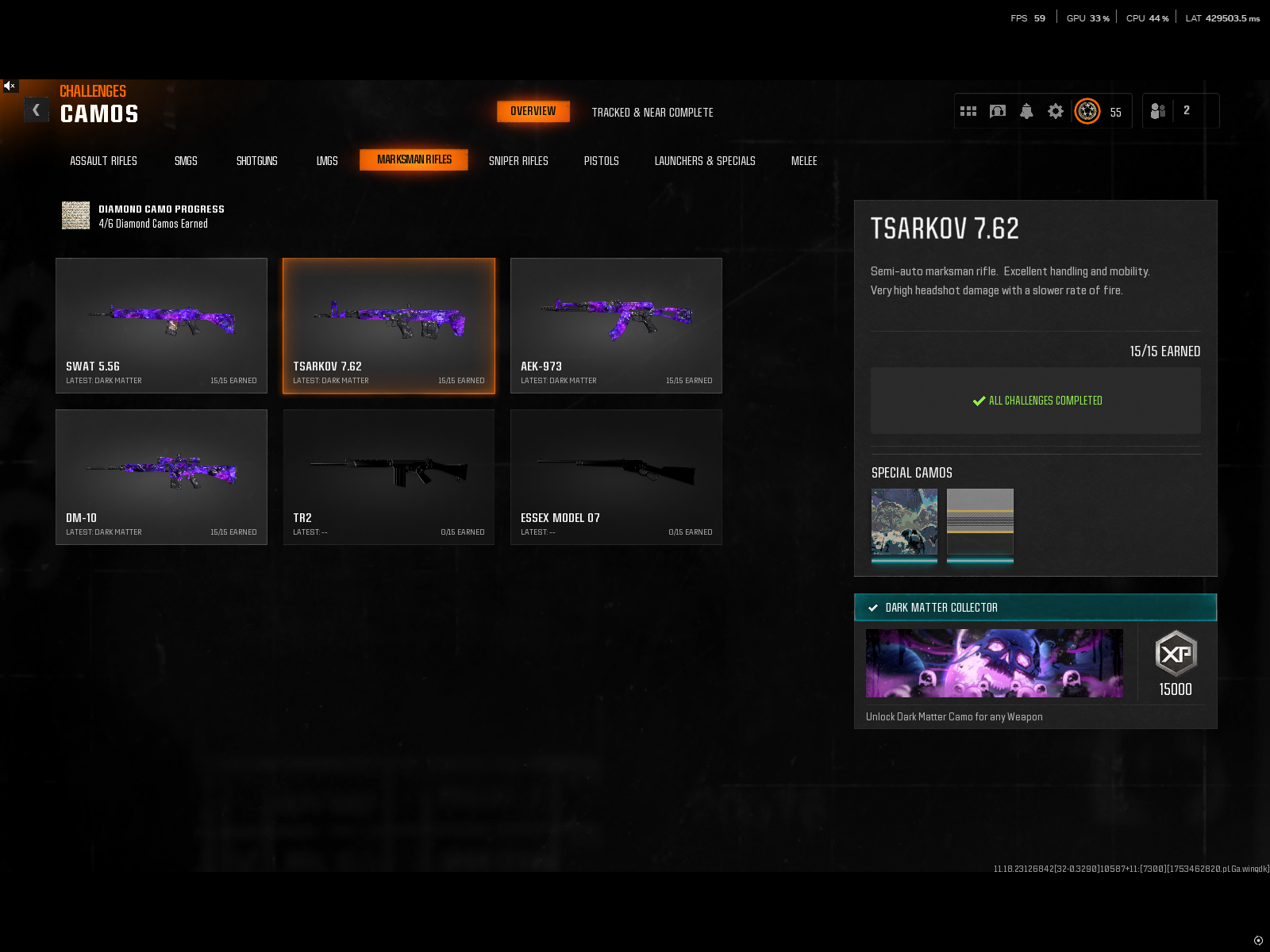
Task: Open notifications bell icon
Action: click(x=1026, y=111)
